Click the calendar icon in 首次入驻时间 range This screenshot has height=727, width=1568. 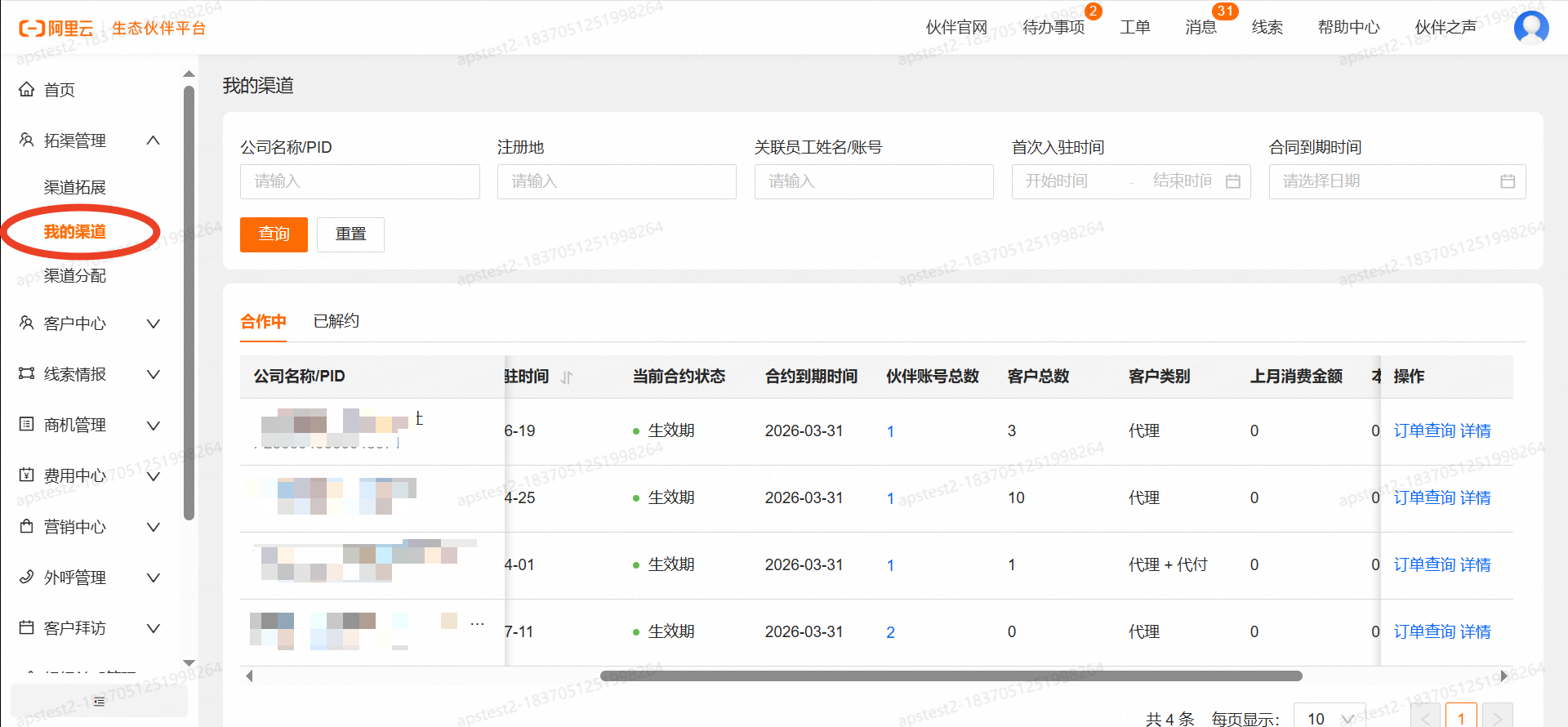click(1233, 181)
